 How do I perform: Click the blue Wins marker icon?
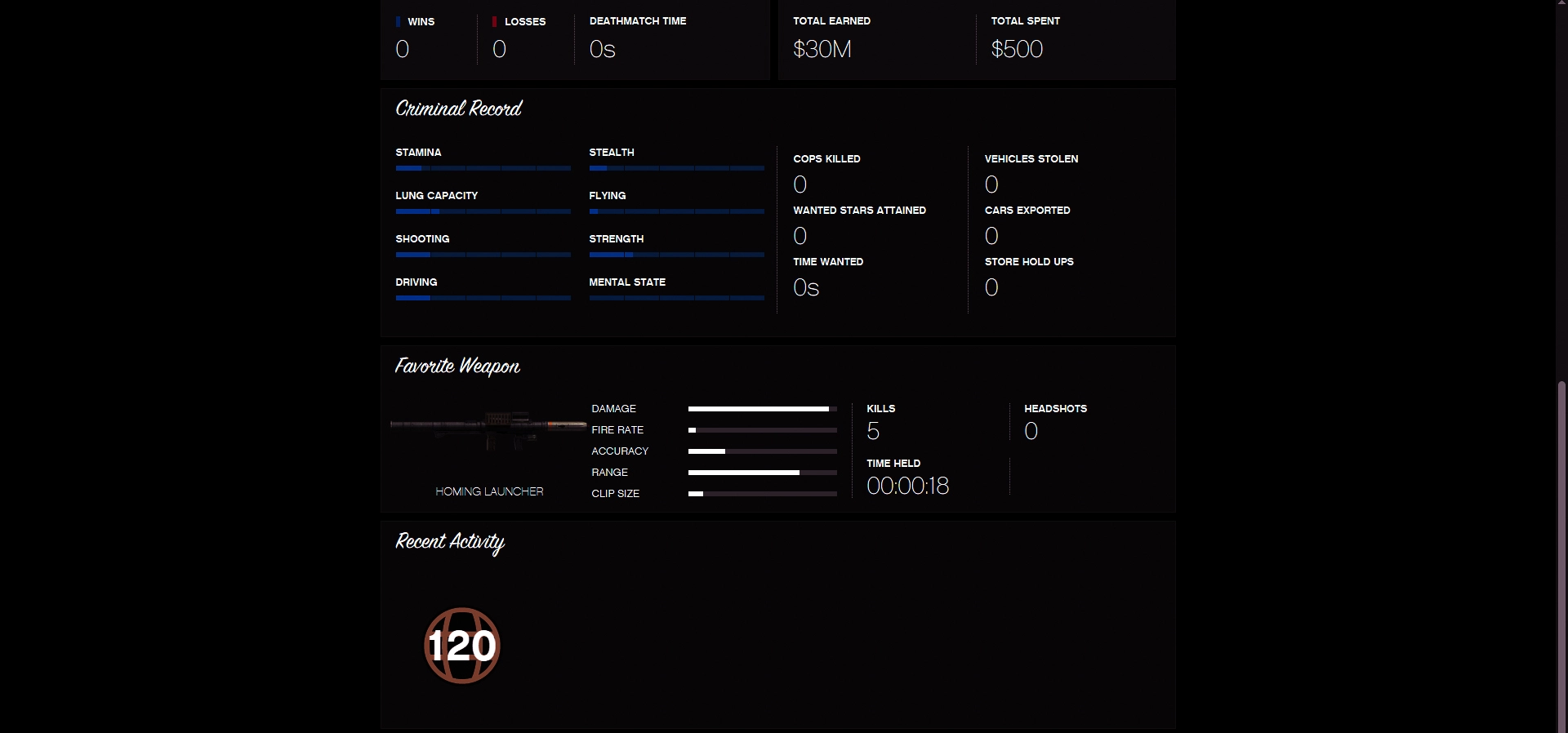coord(399,22)
